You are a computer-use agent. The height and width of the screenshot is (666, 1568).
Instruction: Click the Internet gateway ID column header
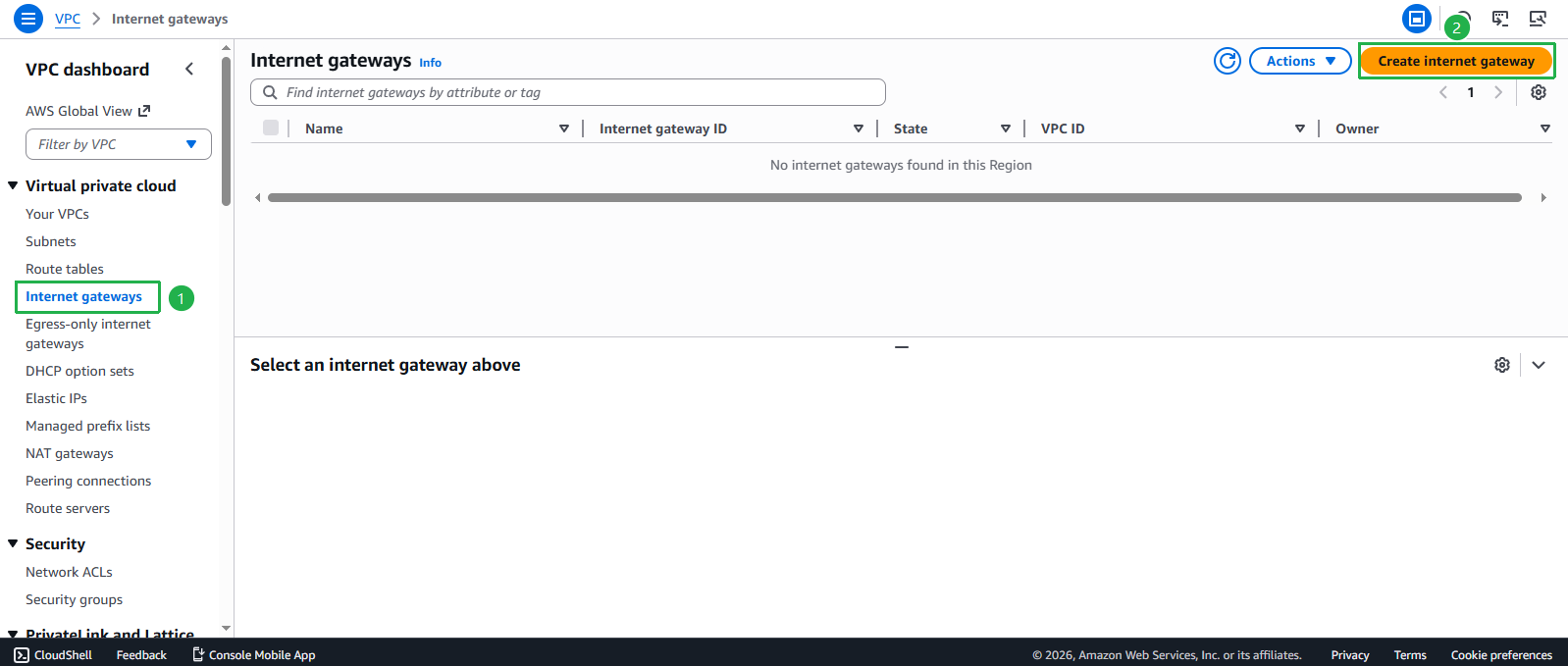click(663, 128)
